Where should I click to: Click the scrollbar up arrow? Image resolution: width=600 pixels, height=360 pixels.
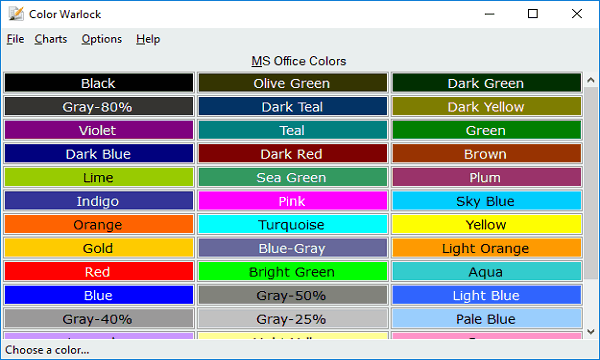point(590,80)
